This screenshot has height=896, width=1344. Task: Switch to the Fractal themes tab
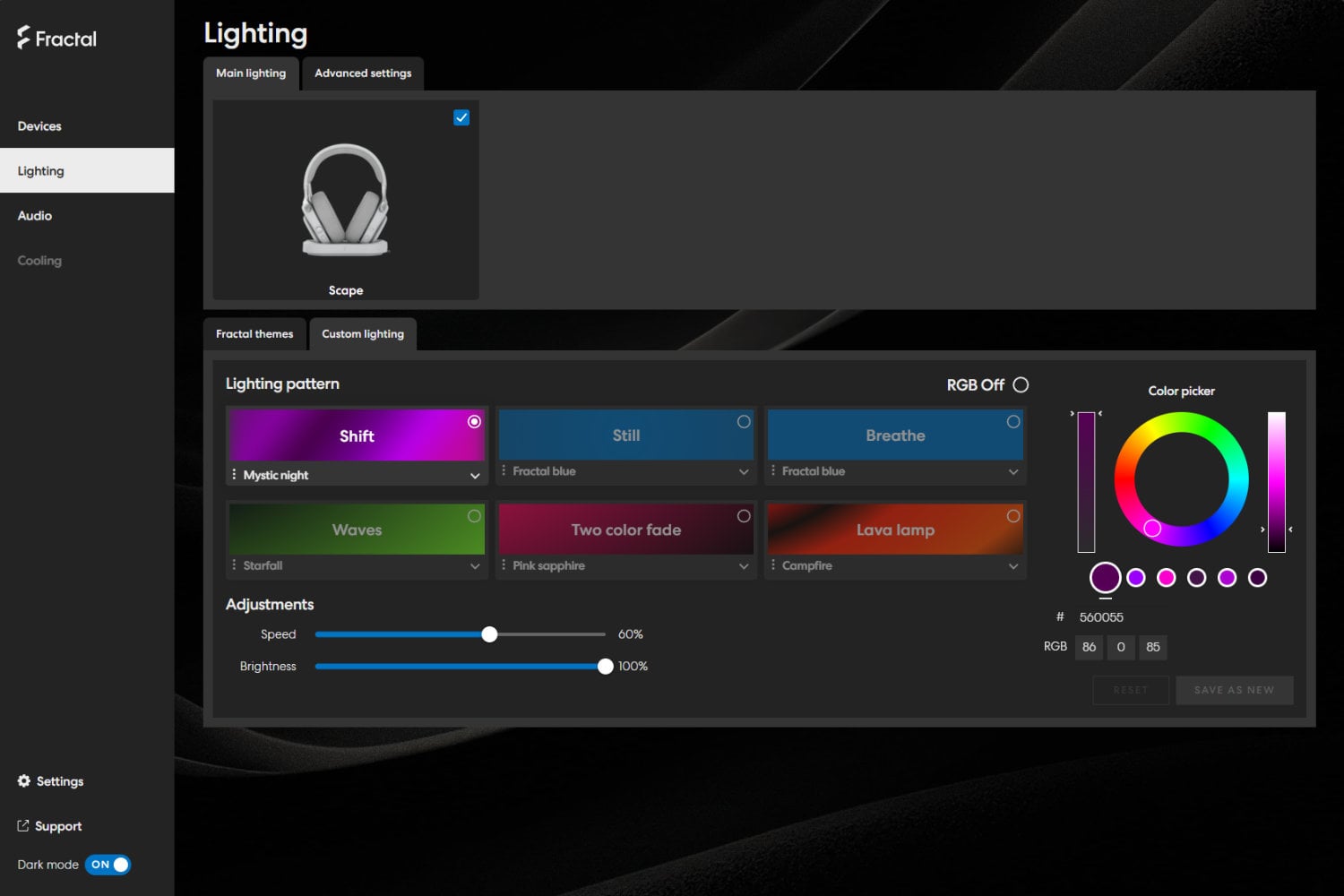tap(254, 333)
